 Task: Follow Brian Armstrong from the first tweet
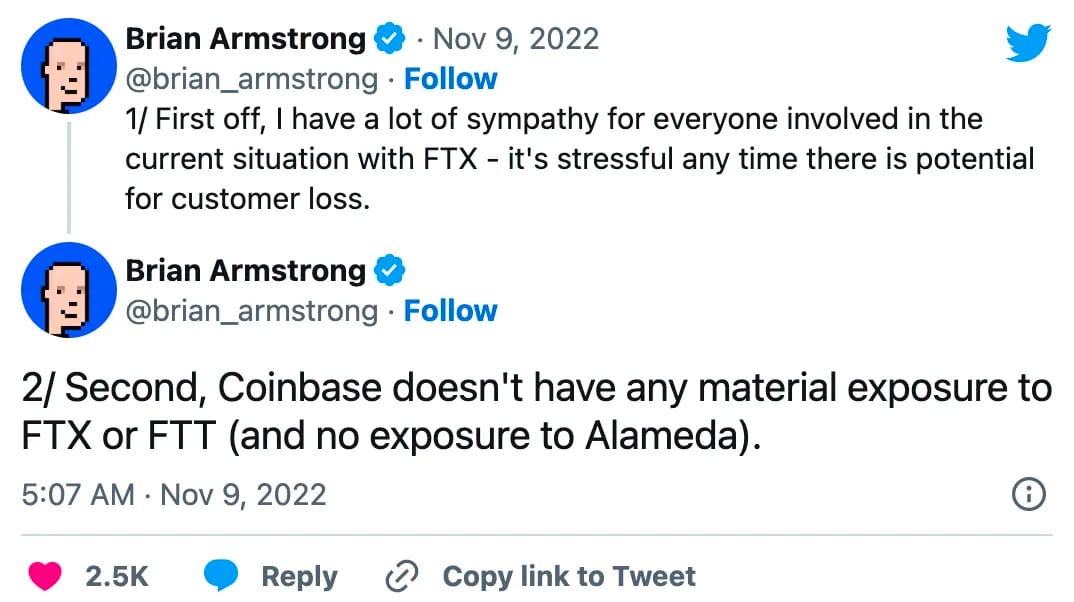[x=450, y=79]
